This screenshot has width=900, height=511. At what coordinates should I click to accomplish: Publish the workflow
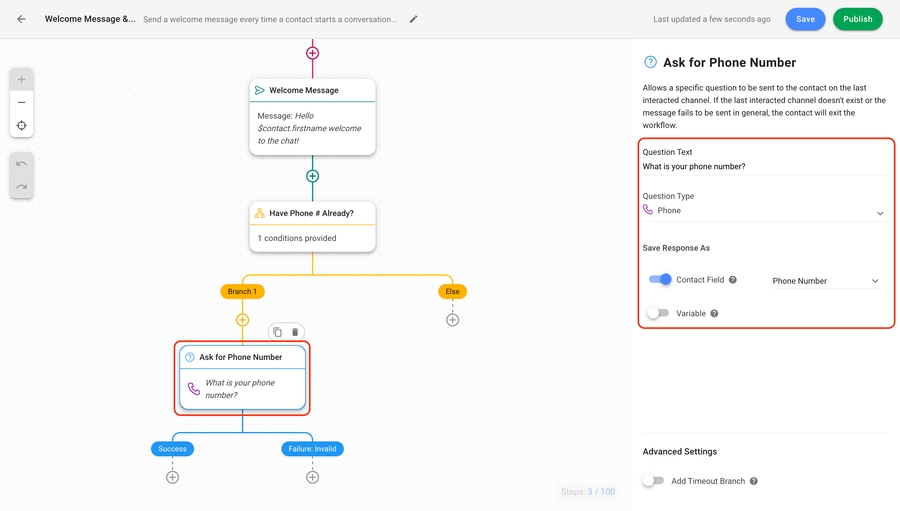point(857,19)
